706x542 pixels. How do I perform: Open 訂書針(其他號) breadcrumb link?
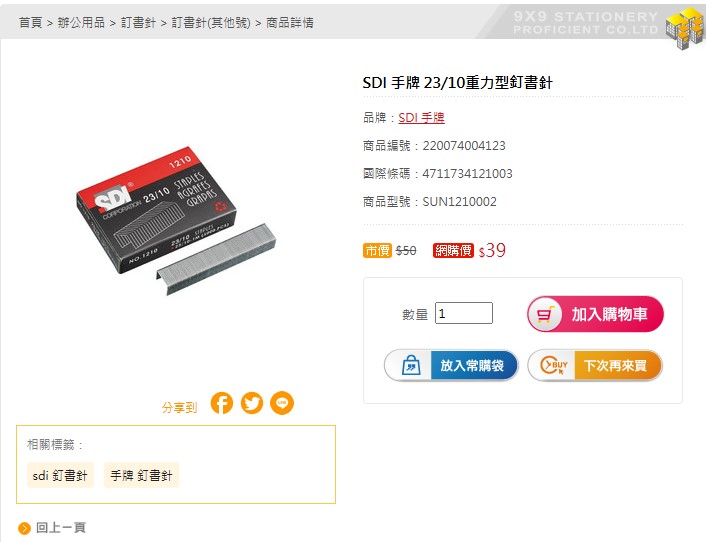[211, 23]
